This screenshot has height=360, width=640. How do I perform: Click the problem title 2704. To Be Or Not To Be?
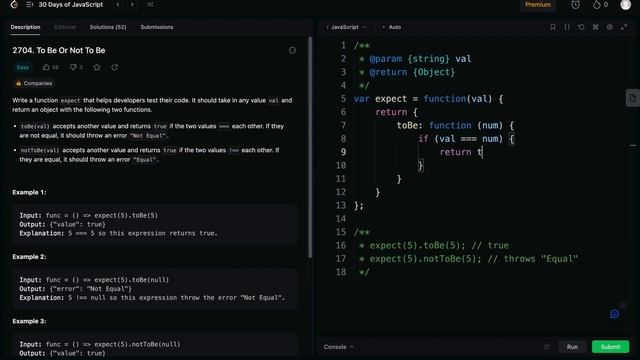pyautogui.click(x=59, y=50)
